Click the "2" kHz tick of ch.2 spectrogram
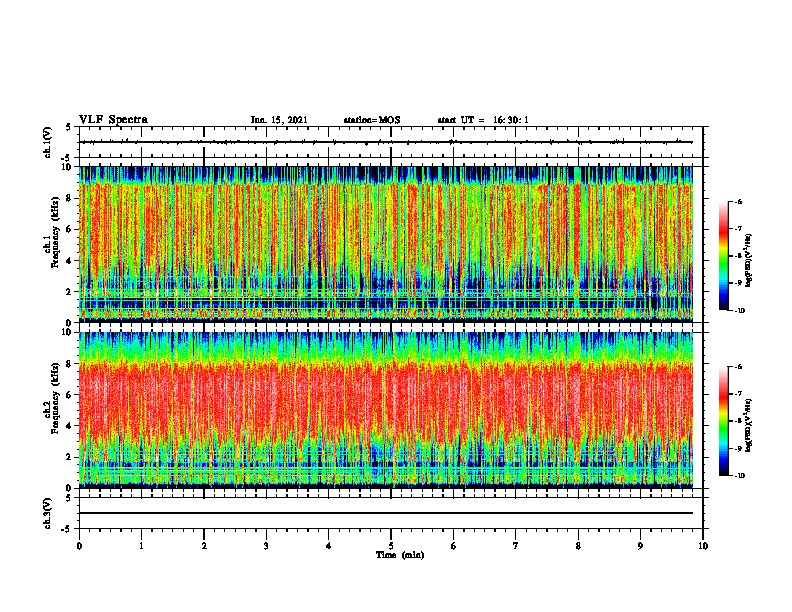Viewport: 792px width, 612px height. 70,457
